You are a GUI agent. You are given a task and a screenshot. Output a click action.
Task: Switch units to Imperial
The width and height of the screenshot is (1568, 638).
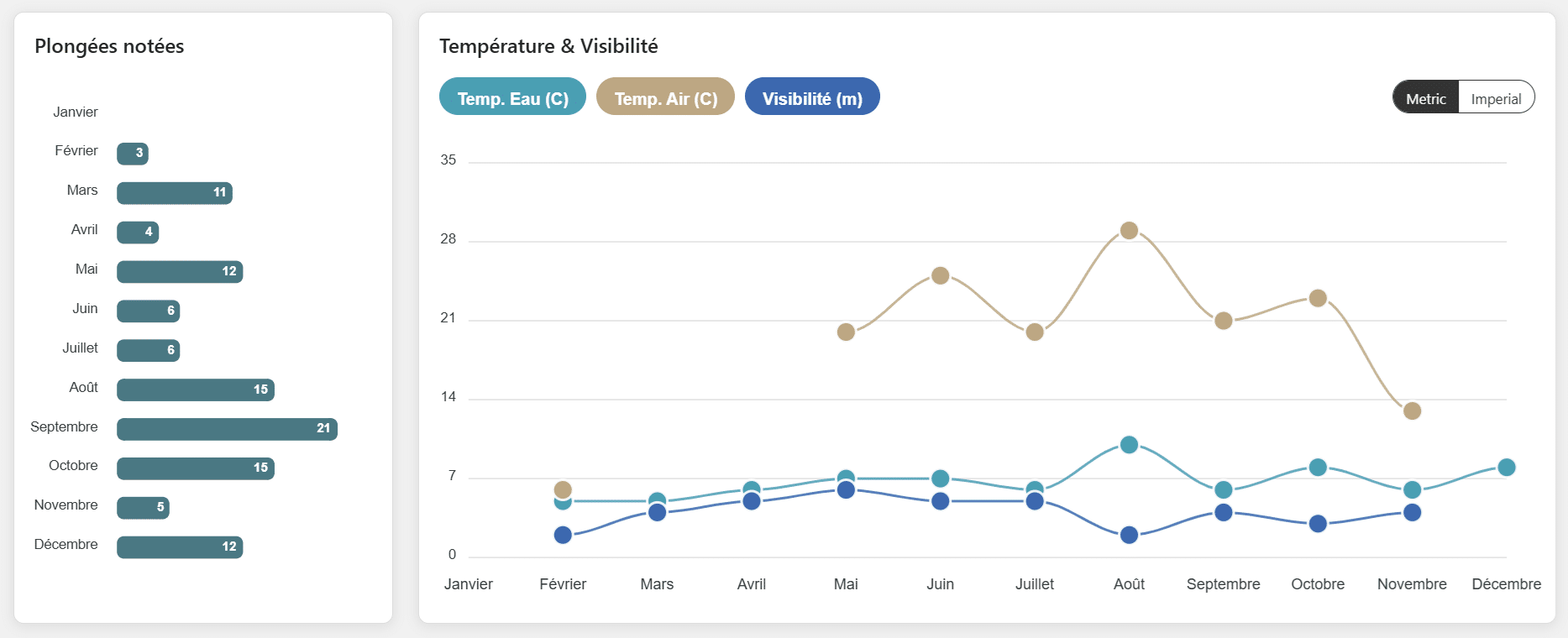tap(1496, 98)
